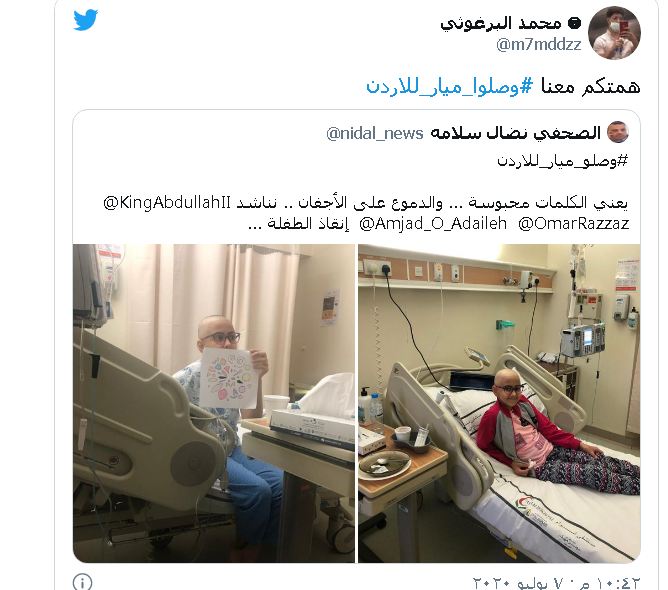Click the tweet timestamp 7 July 2020
This screenshot has height=590, width=668.
556,583
